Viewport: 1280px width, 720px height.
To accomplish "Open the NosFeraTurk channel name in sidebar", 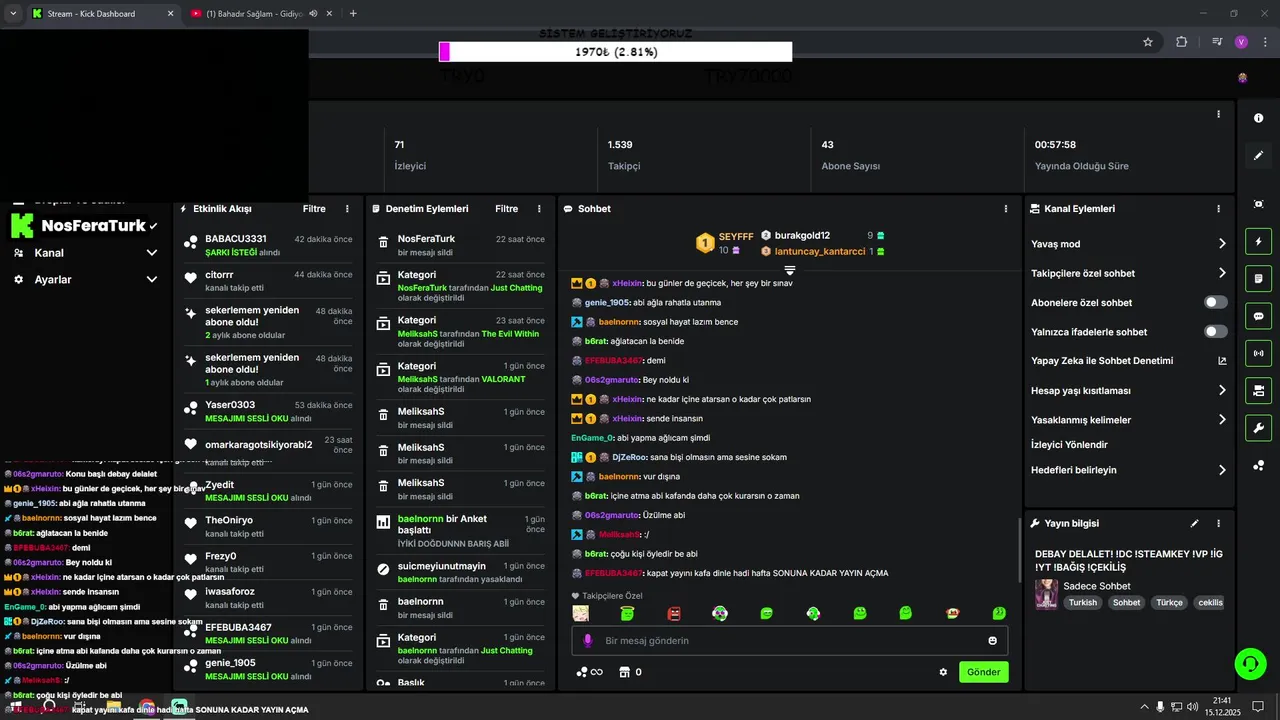I will 93,226.
